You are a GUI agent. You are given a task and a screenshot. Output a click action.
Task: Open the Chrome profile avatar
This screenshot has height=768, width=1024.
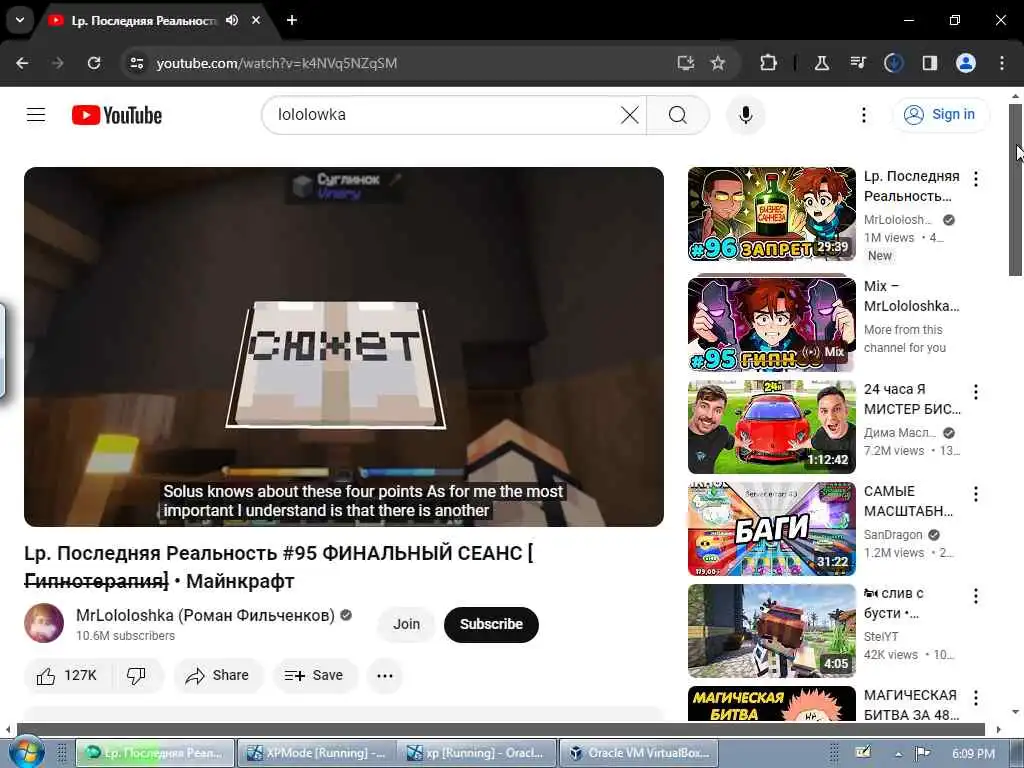coord(966,63)
